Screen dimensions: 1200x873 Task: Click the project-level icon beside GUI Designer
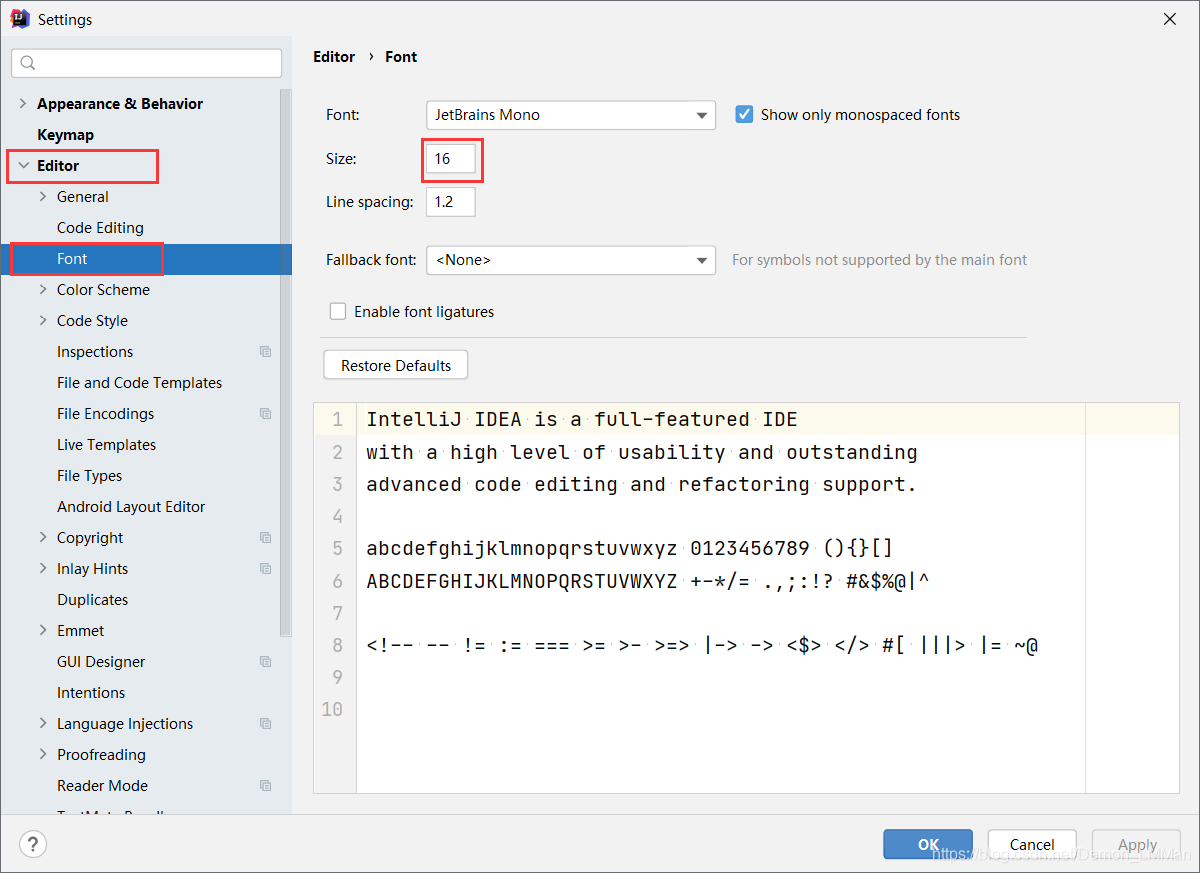coord(265,662)
